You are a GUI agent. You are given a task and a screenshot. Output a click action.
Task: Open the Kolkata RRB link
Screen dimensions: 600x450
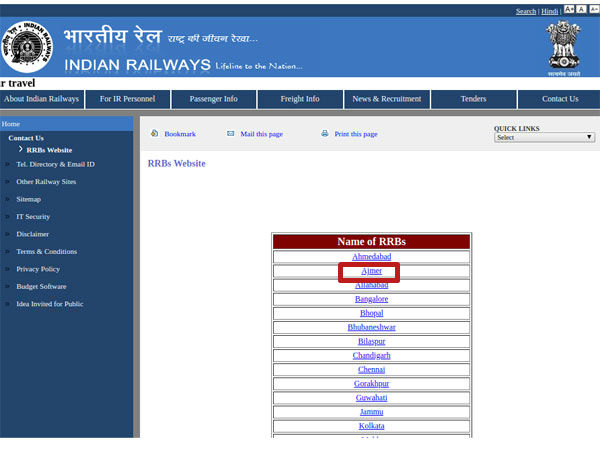pos(372,426)
